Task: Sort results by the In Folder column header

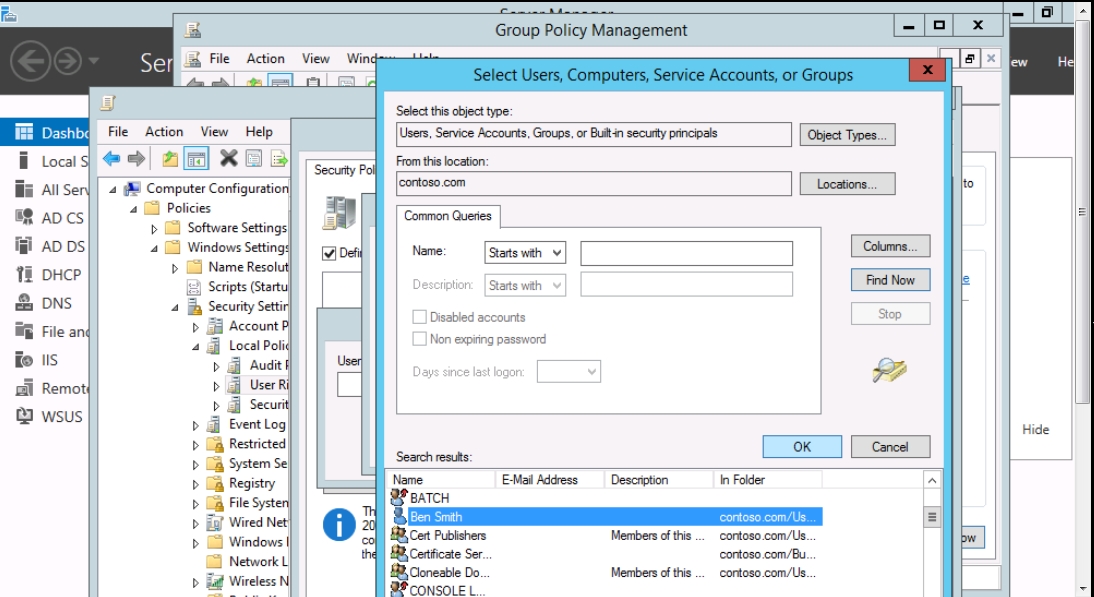Action: [767, 480]
